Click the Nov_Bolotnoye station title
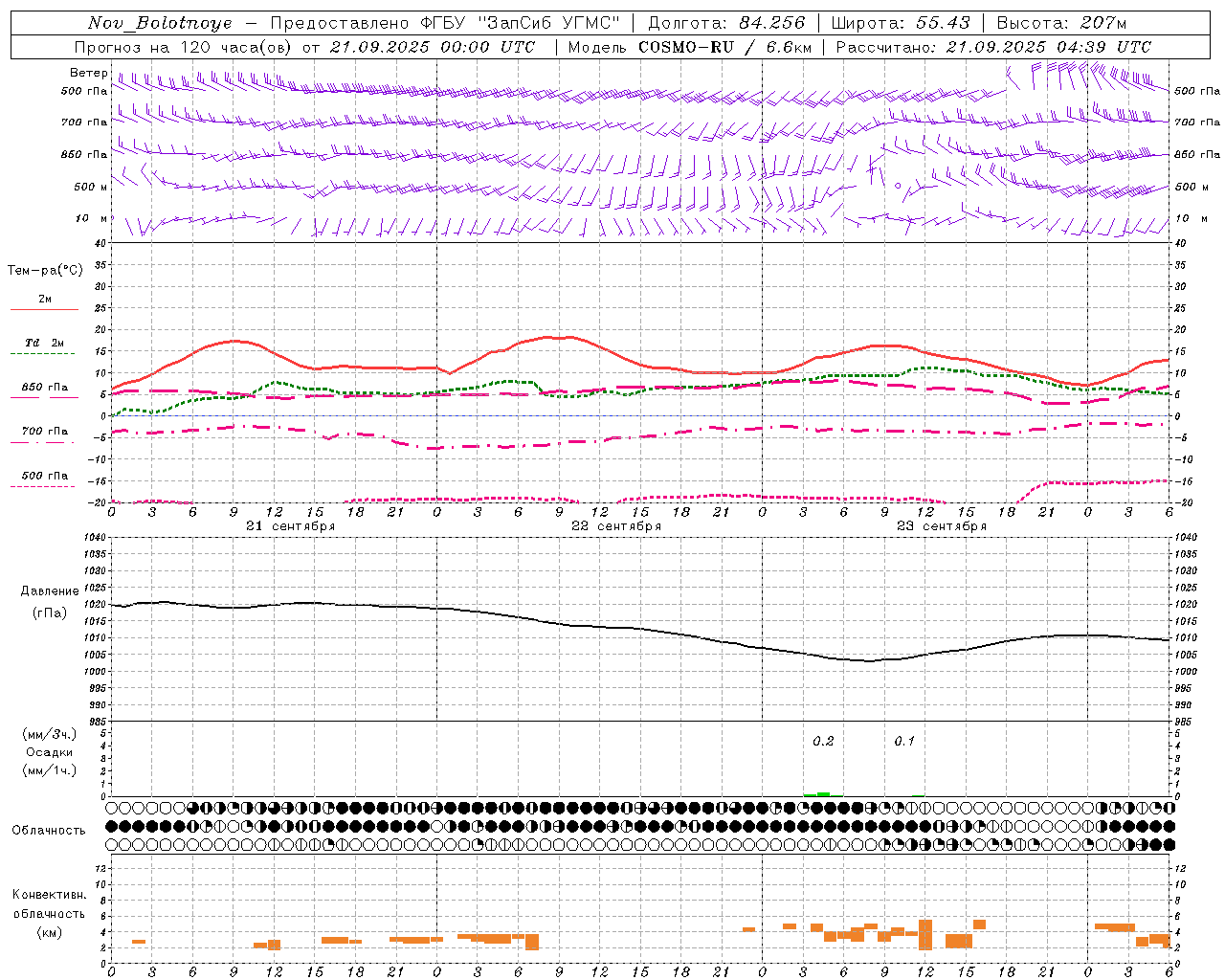1225x980 pixels. [x=160, y=23]
